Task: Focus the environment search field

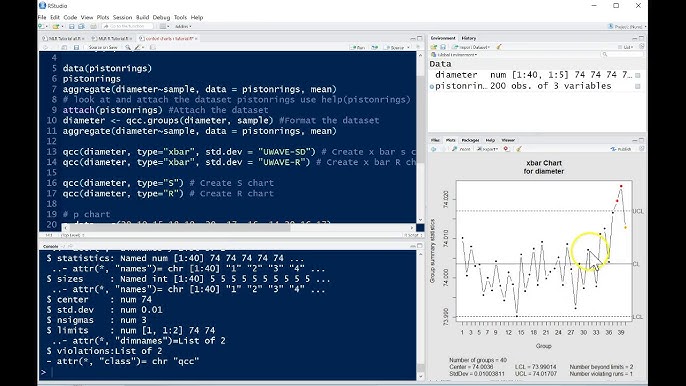Action: pos(623,55)
